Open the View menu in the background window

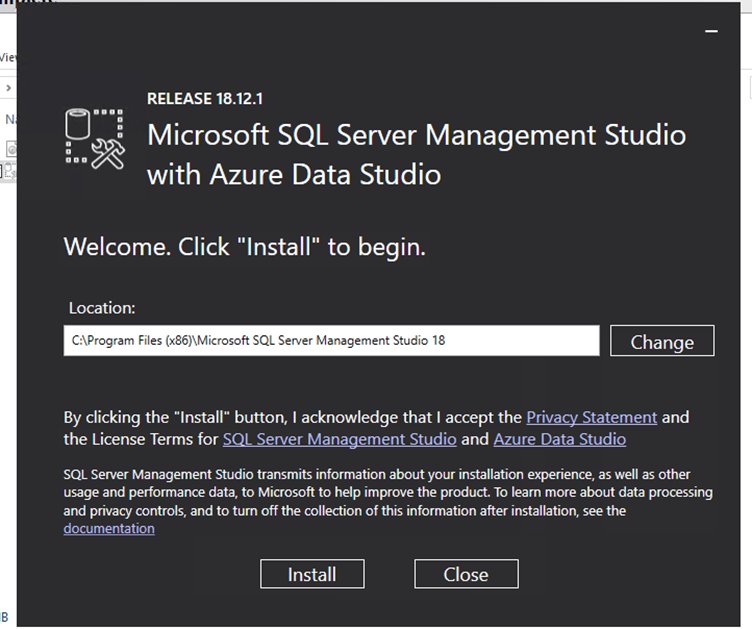click(x=7, y=57)
